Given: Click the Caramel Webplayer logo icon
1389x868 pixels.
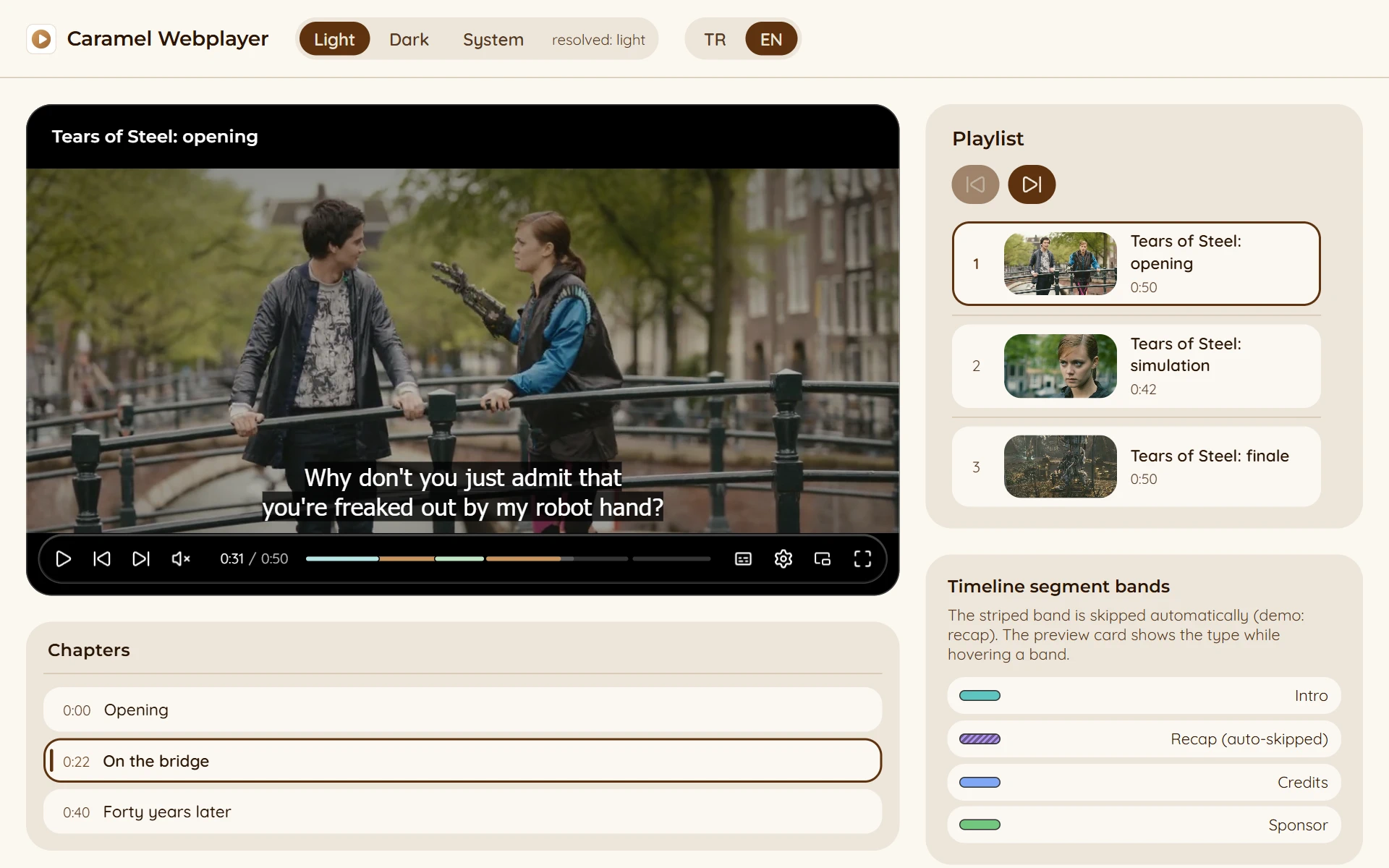Looking at the screenshot, I should coord(41,39).
